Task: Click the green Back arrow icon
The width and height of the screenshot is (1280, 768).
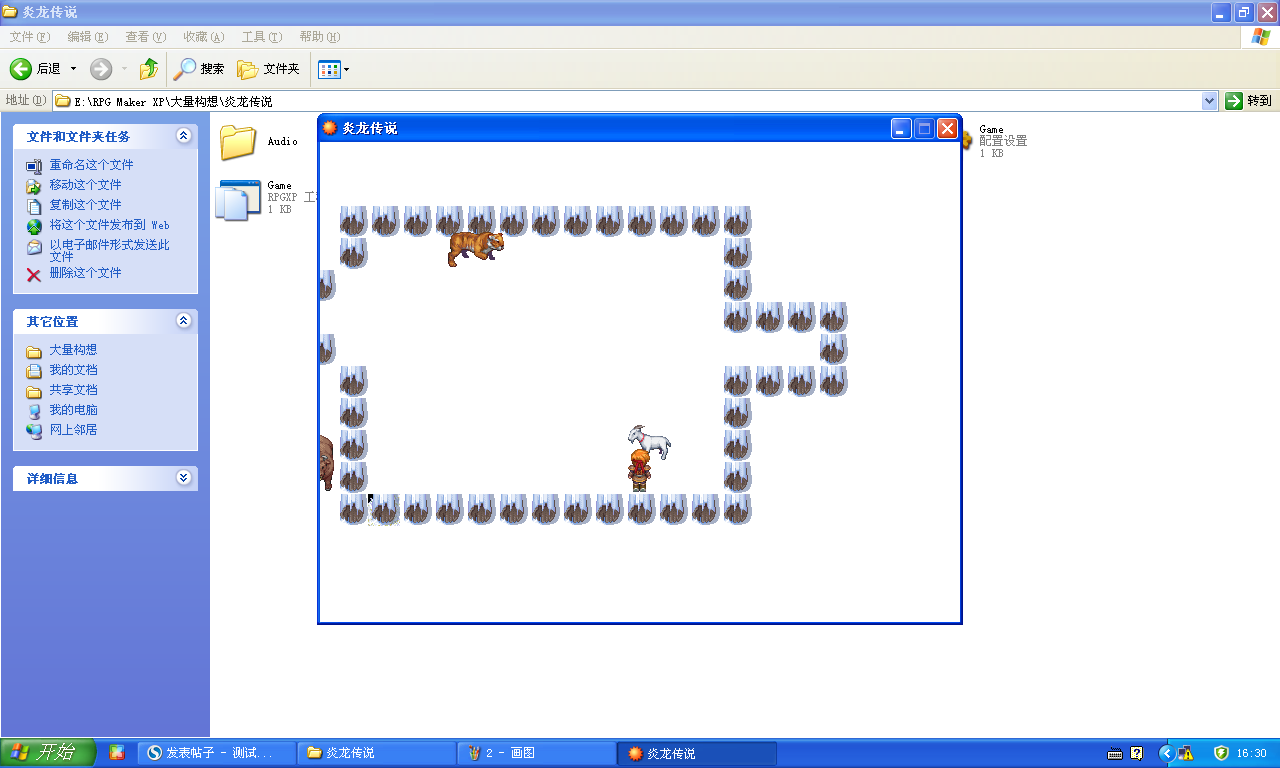Action: 21,69
